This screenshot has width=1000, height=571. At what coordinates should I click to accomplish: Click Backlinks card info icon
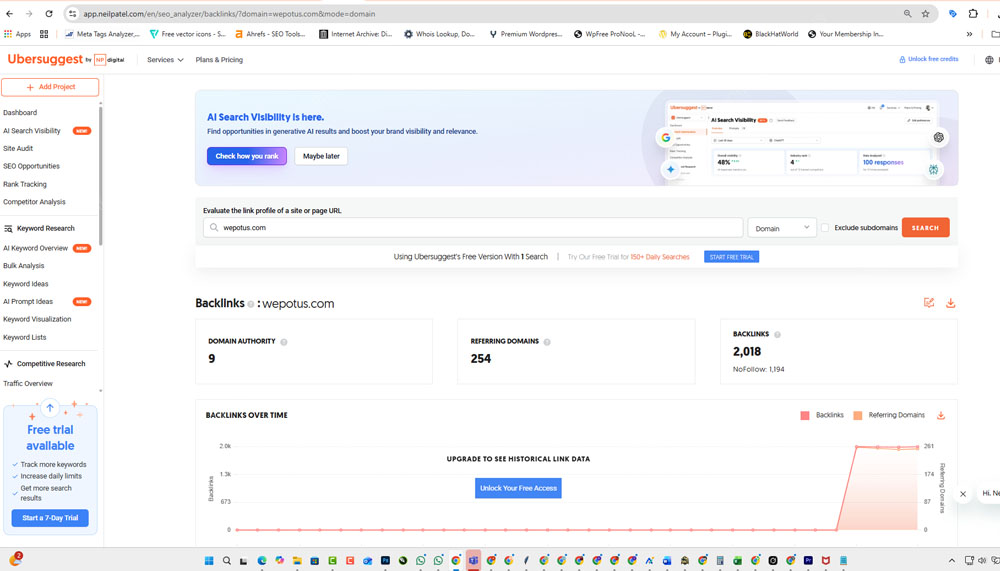pyautogui.click(x=777, y=334)
